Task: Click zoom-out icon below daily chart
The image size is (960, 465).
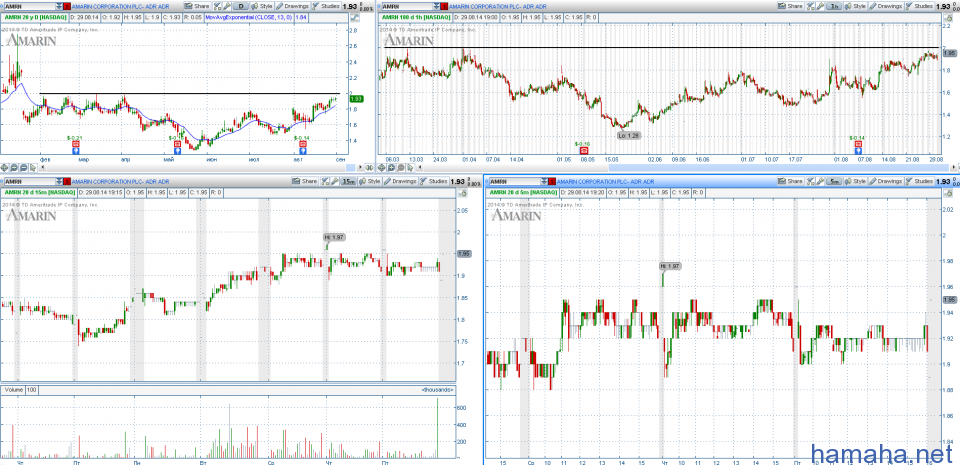Action: pos(23,168)
